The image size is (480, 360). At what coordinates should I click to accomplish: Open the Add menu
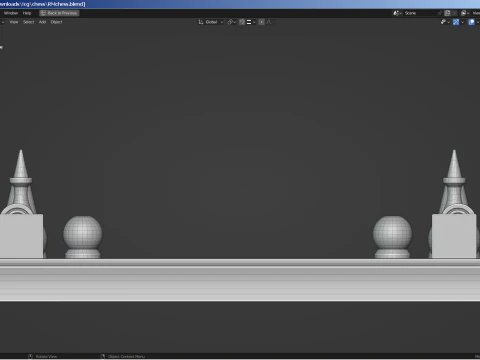click(42, 22)
